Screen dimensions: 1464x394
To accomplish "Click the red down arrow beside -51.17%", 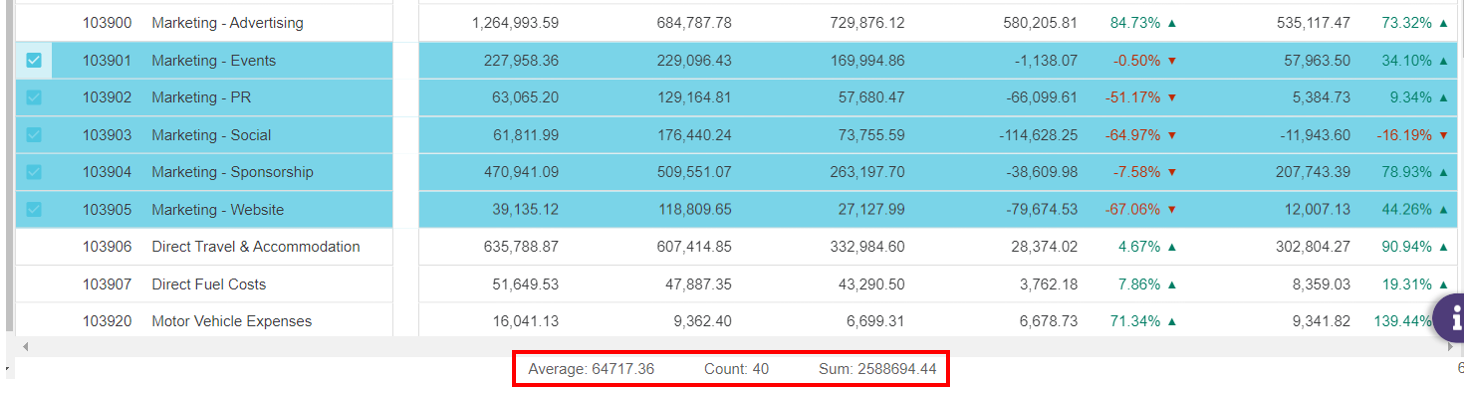I will click(1172, 98).
